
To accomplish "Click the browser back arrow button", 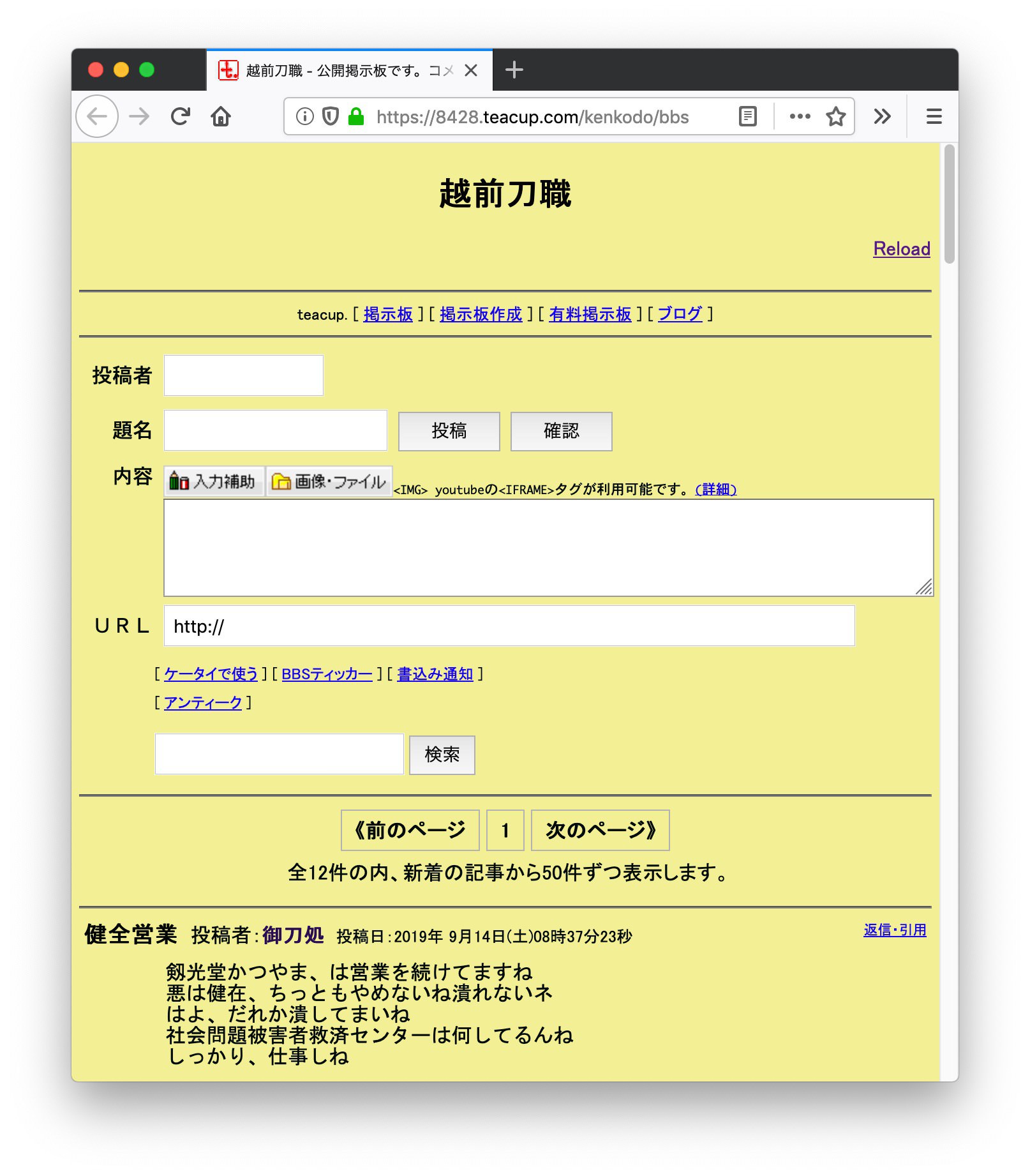I will [97, 116].
